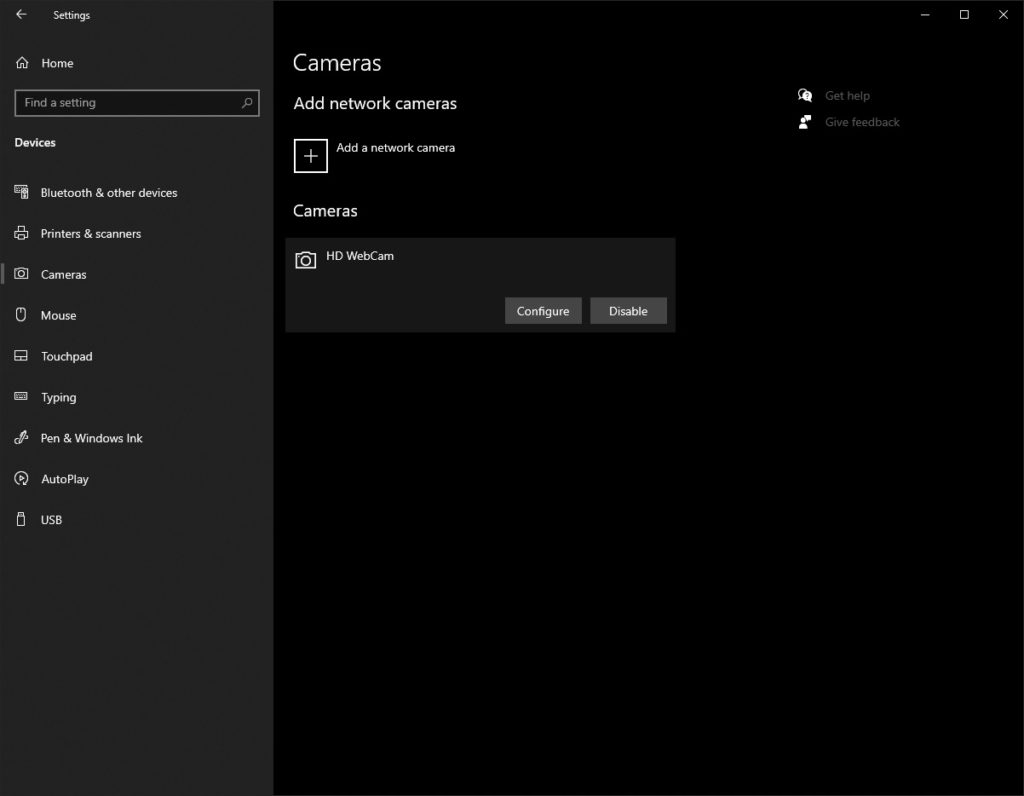Configure the HD WebCam
Screen dimensions: 1024x796
point(543,311)
